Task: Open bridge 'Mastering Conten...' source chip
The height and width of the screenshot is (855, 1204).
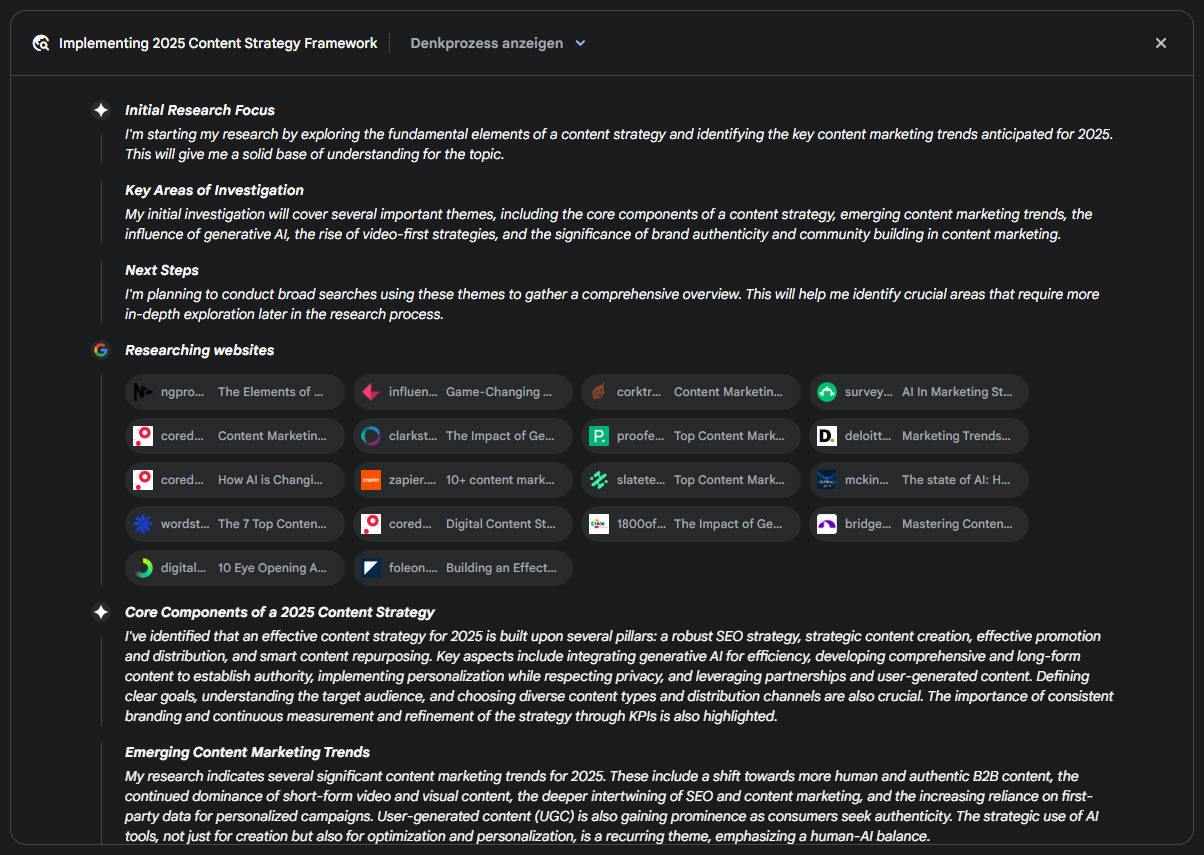Action: coord(918,524)
